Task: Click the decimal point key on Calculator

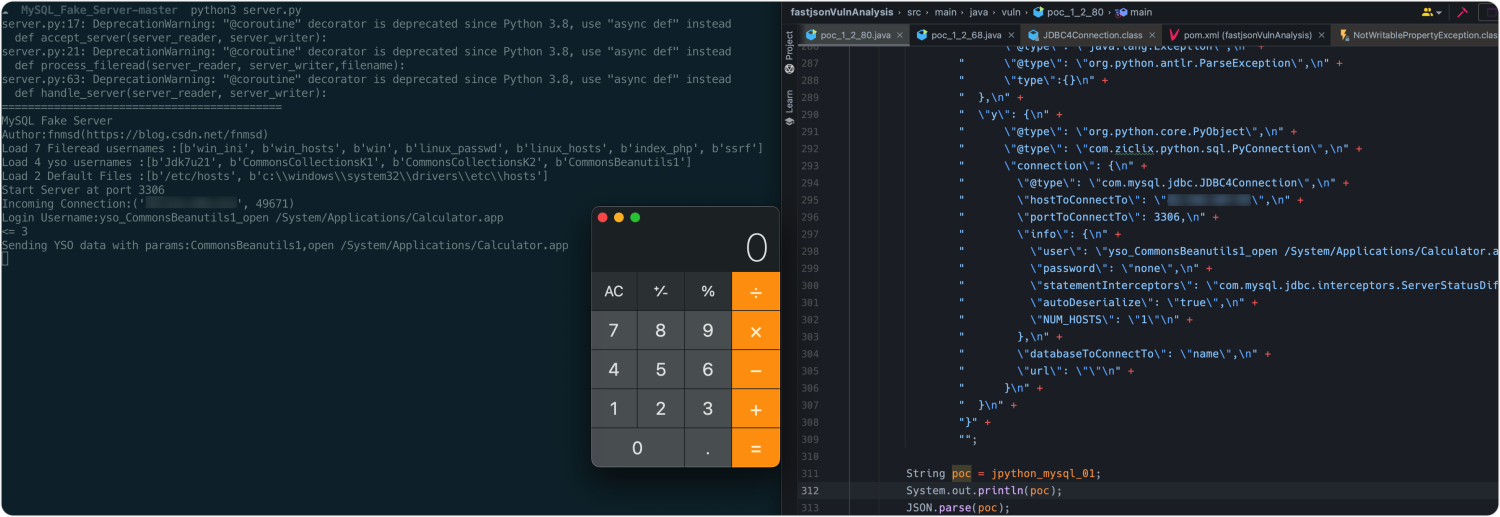Action: [708, 448]
